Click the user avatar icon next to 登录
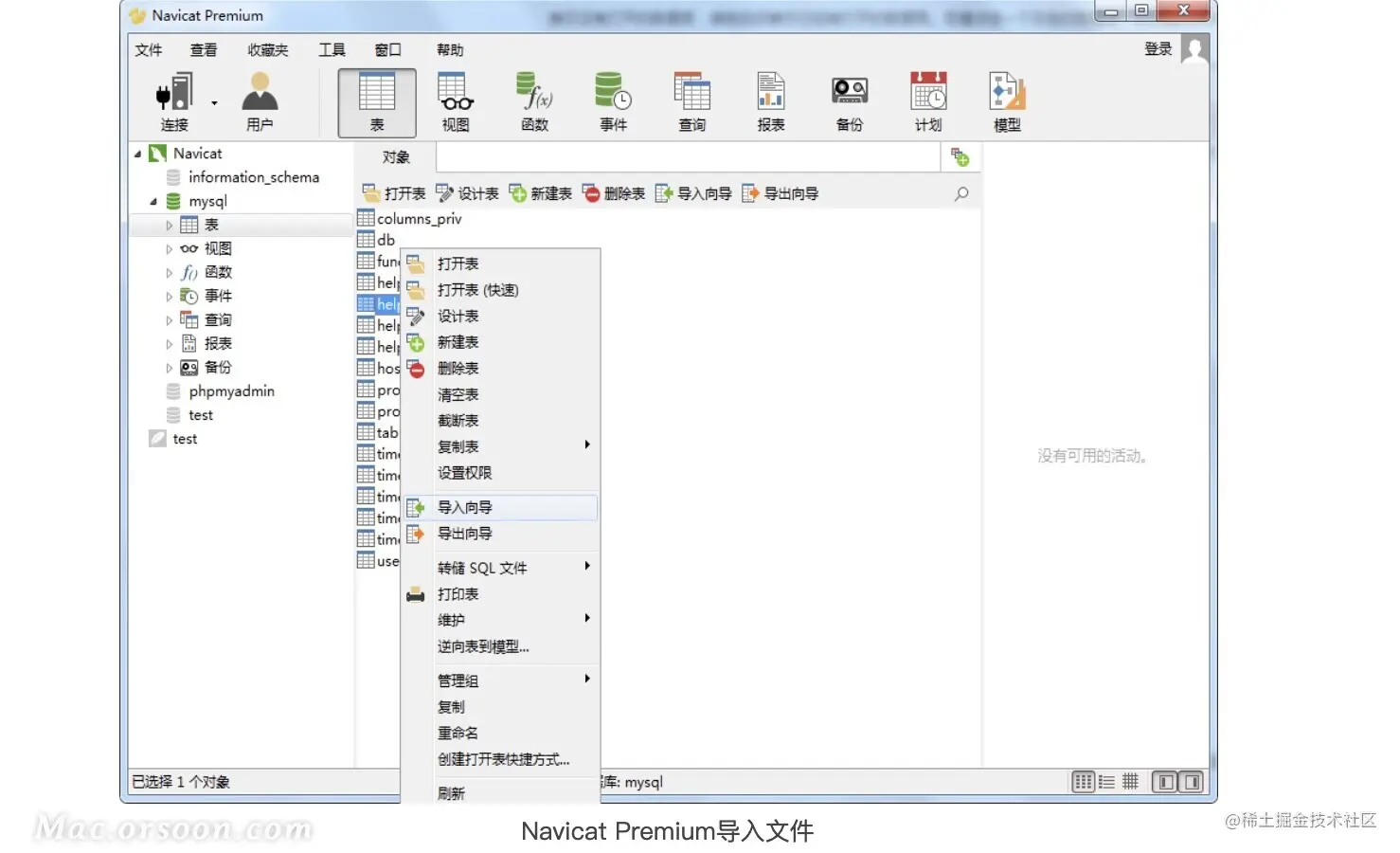1400x853 pixels. coord(1195,49)
